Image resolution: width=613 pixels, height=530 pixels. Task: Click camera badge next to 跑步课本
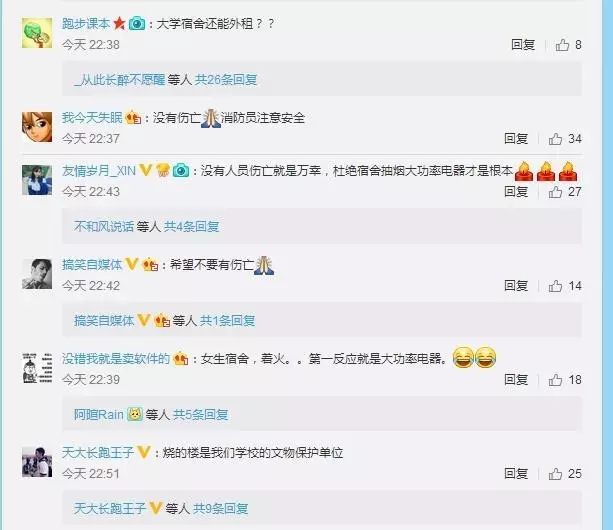137,24
